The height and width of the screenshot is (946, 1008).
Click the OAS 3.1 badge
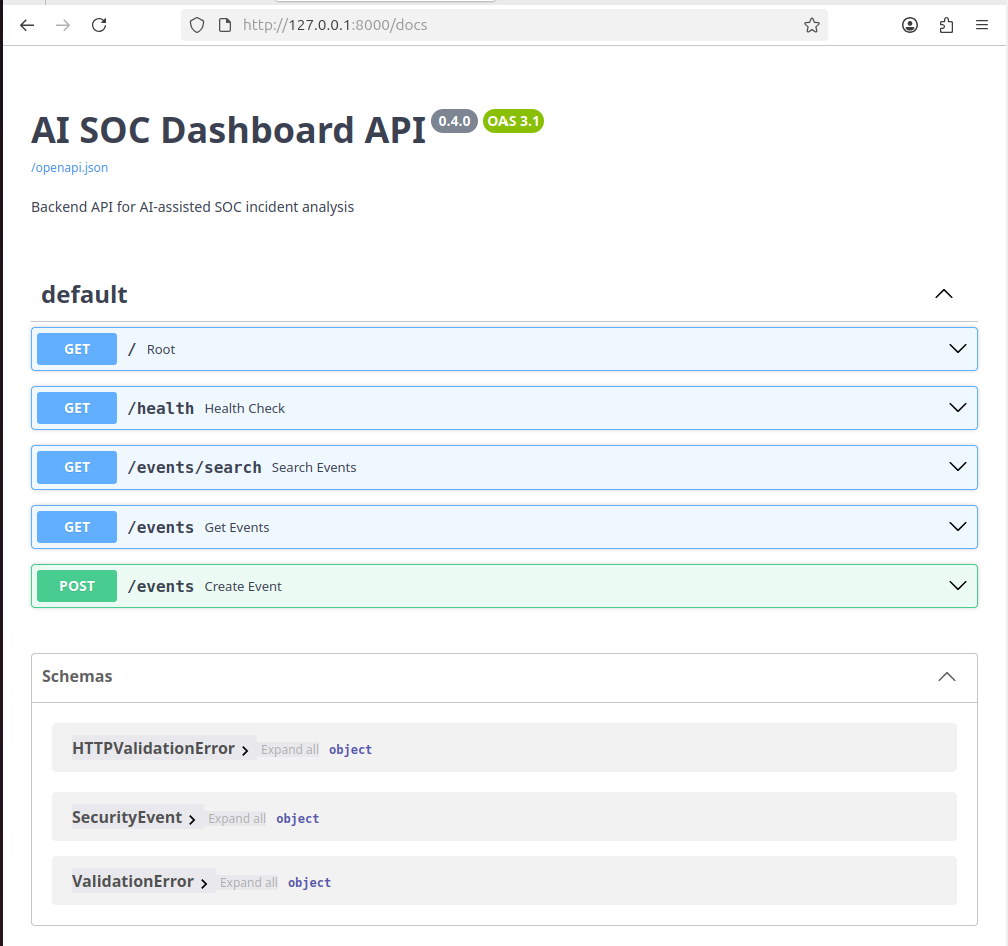tap(513, 121)
